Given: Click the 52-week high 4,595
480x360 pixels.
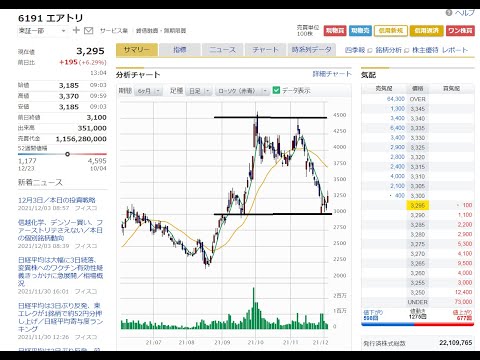Looking at the screenshot, I should [97, 161].
